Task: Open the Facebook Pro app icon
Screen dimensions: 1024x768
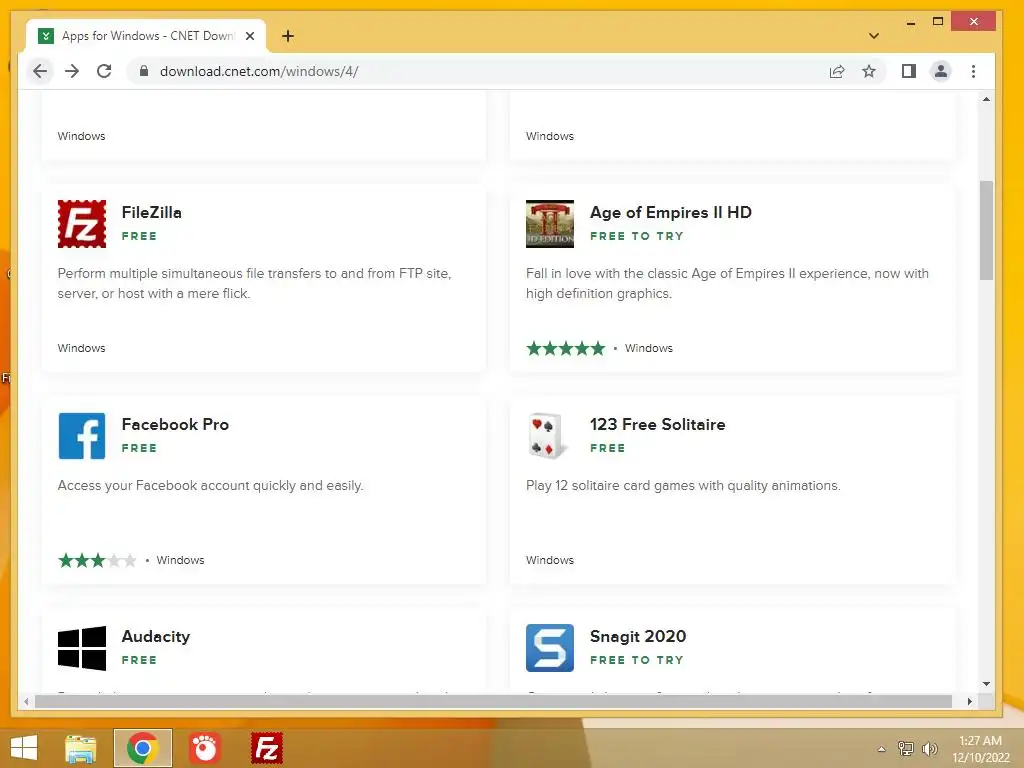Action: (82, 436)
